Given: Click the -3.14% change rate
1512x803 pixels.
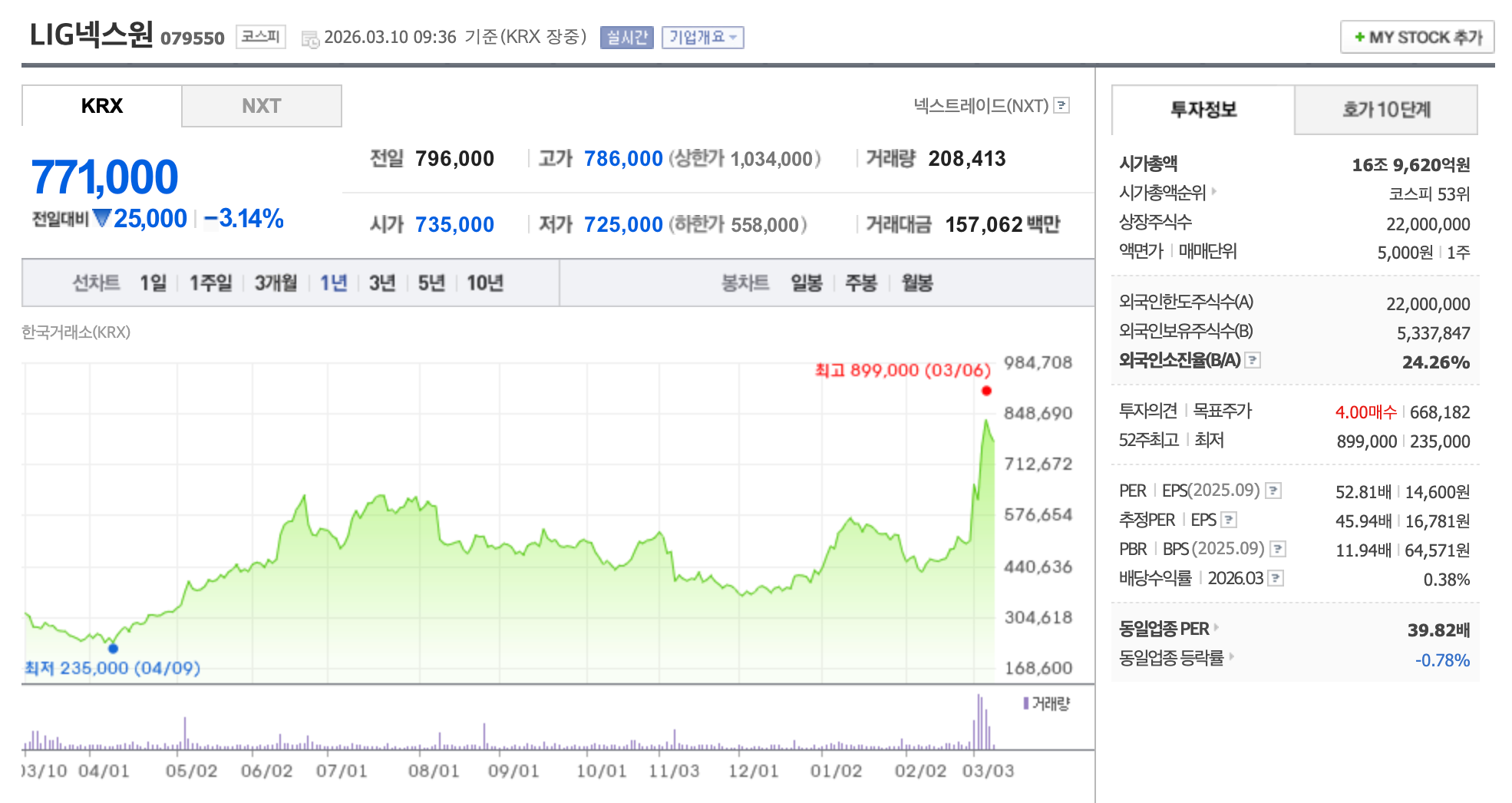Looking at the screenshot, I should coord(244,219).
